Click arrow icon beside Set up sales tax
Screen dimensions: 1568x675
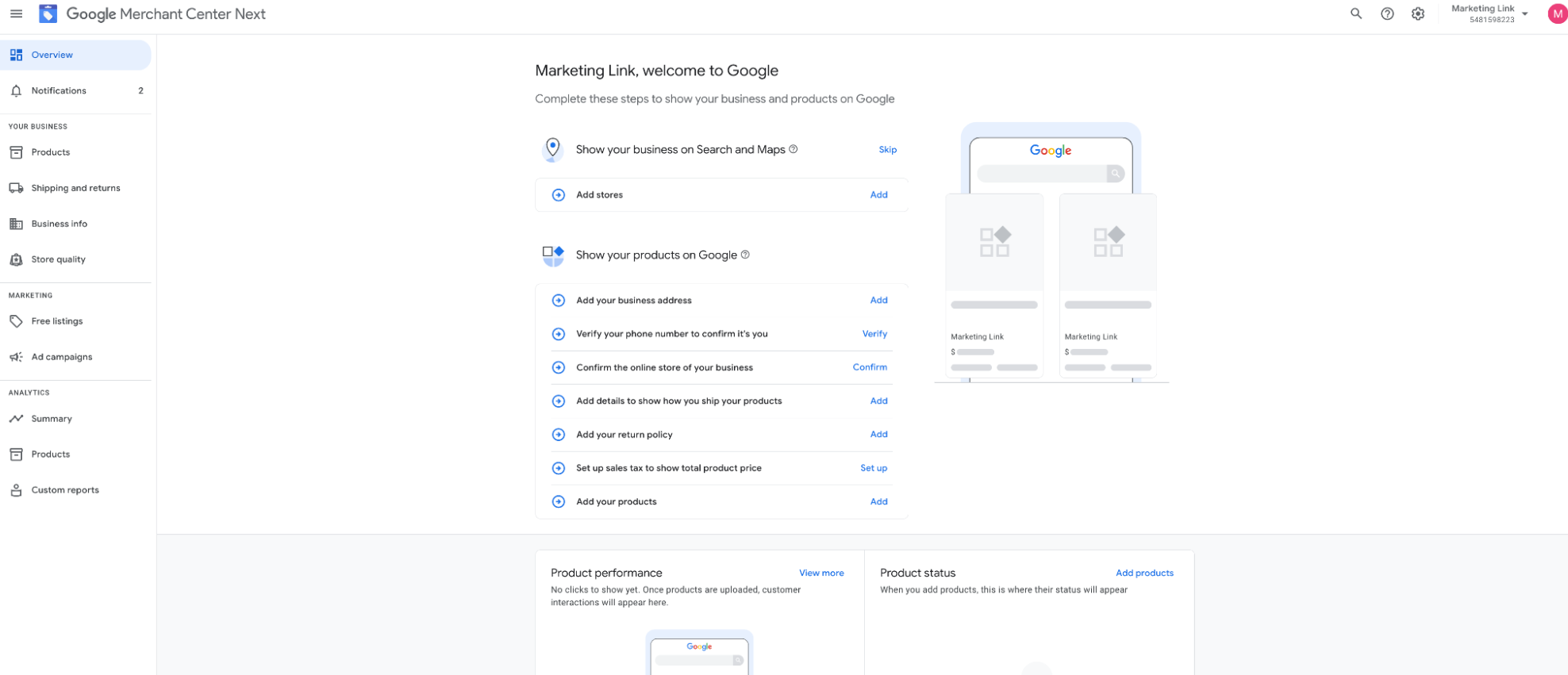pyautogui.click(x=559, y=468)
